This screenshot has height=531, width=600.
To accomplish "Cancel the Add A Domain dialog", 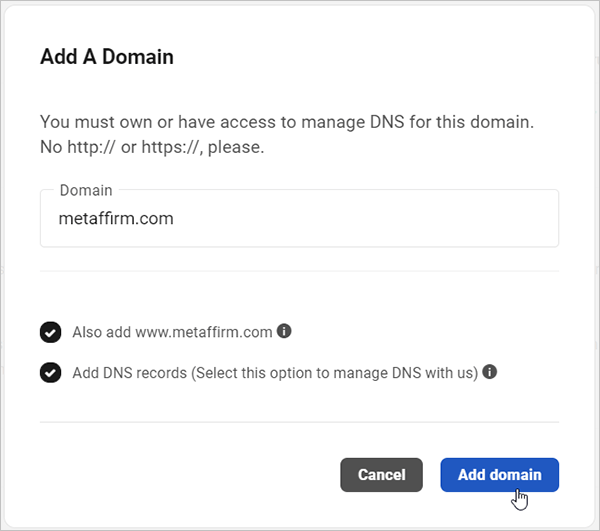I will click(x=382, y=475).
